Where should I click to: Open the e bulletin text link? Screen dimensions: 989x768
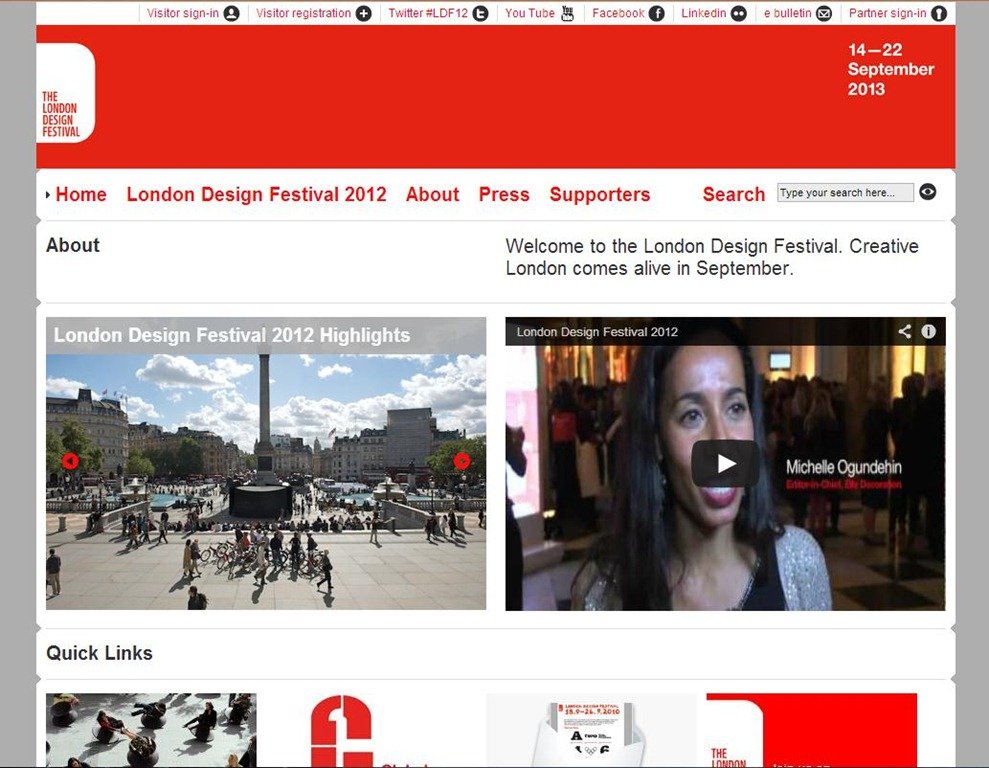tap(788, 13)
